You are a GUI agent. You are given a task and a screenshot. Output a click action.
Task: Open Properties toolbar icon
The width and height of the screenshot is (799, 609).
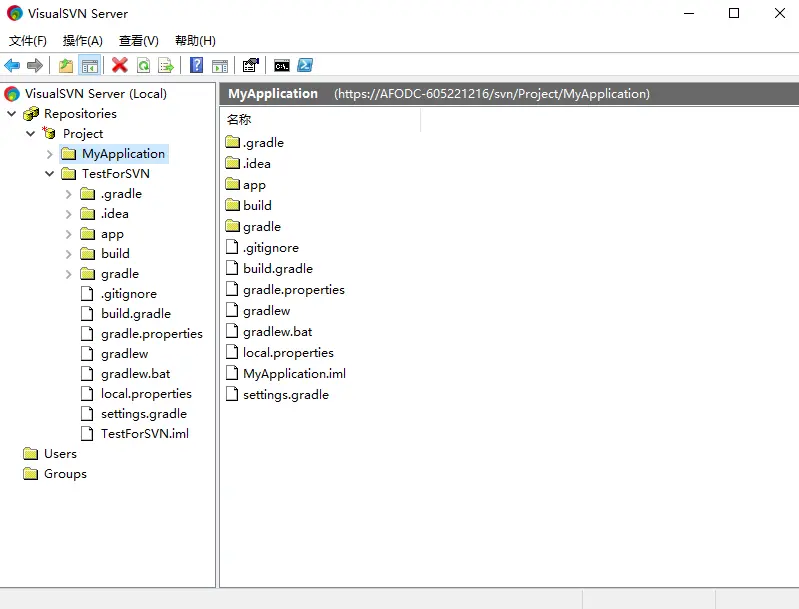pos(251,65)
